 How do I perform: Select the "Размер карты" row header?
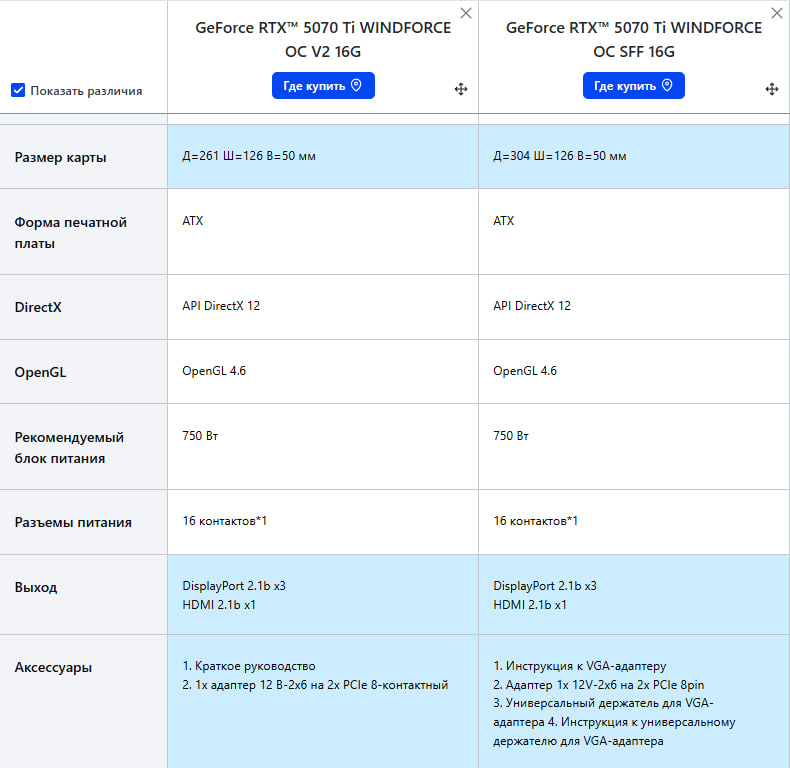coord(60,157)
